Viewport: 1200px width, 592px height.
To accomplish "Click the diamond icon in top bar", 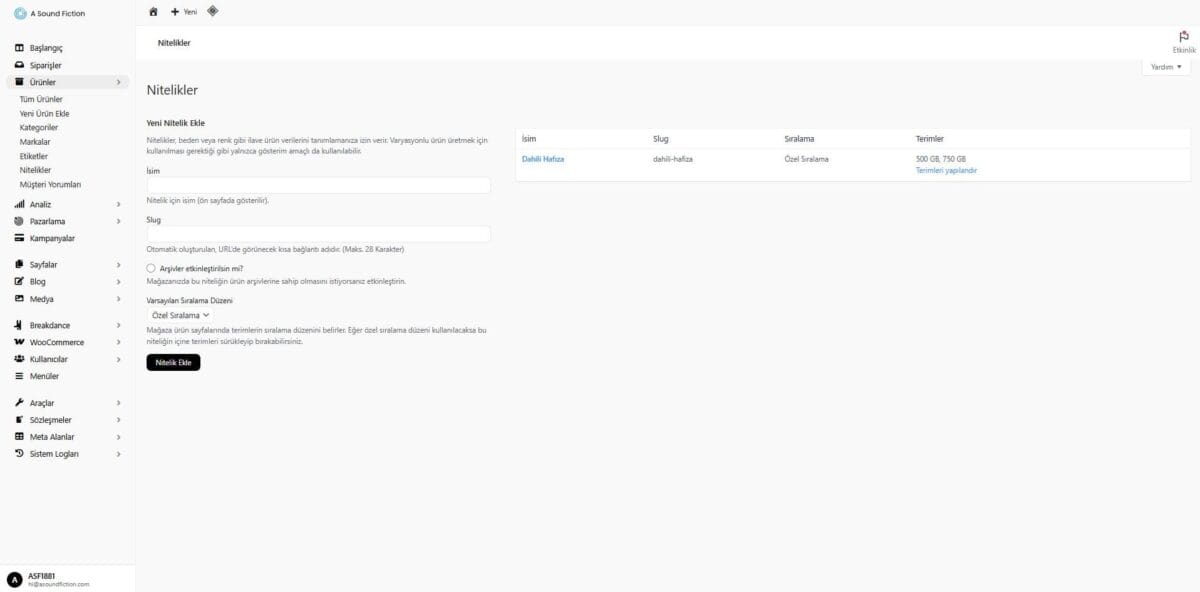I will pyautogui.click(x=212, y=11).
